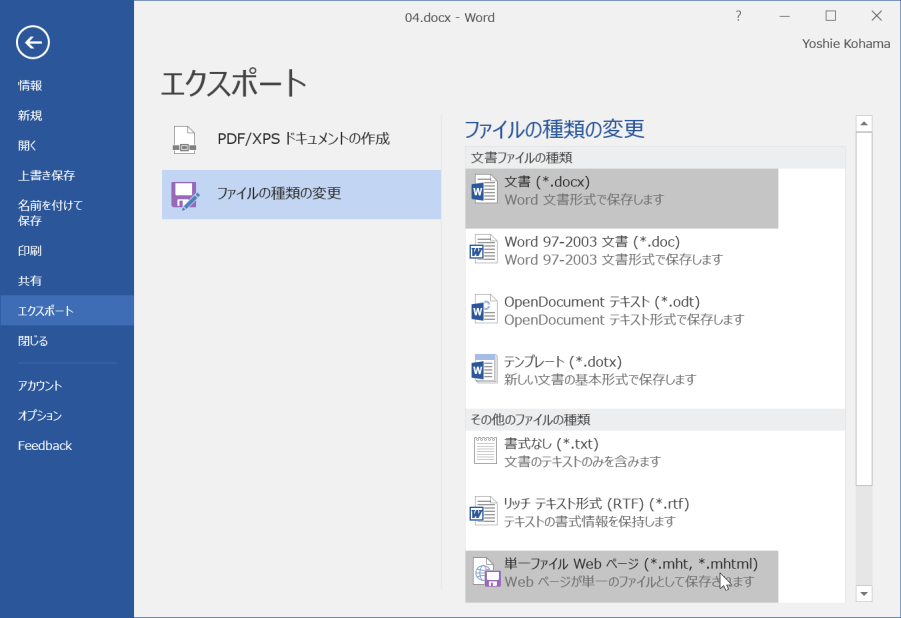This screenshot has height=618, width=901.
Task: Open the 情報 page
Action: pos(30,86)
